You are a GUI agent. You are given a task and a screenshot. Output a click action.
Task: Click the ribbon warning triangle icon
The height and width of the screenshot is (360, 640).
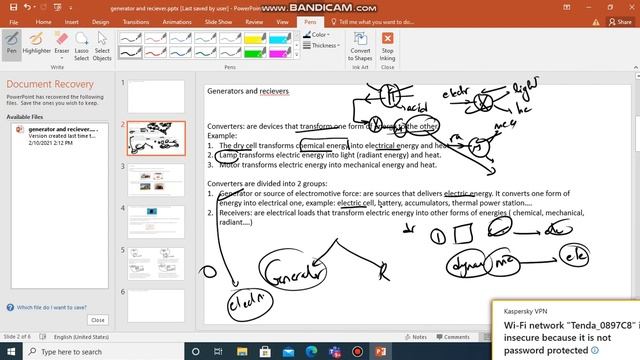596,22
